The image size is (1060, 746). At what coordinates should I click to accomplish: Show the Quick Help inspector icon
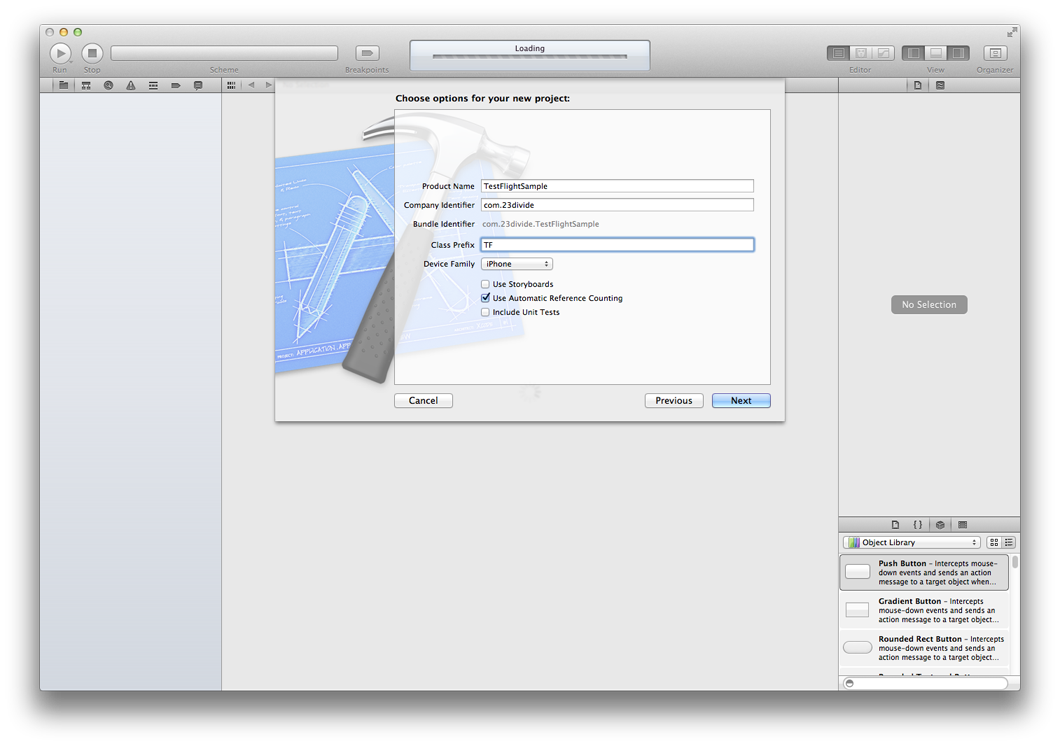point(940,85)
